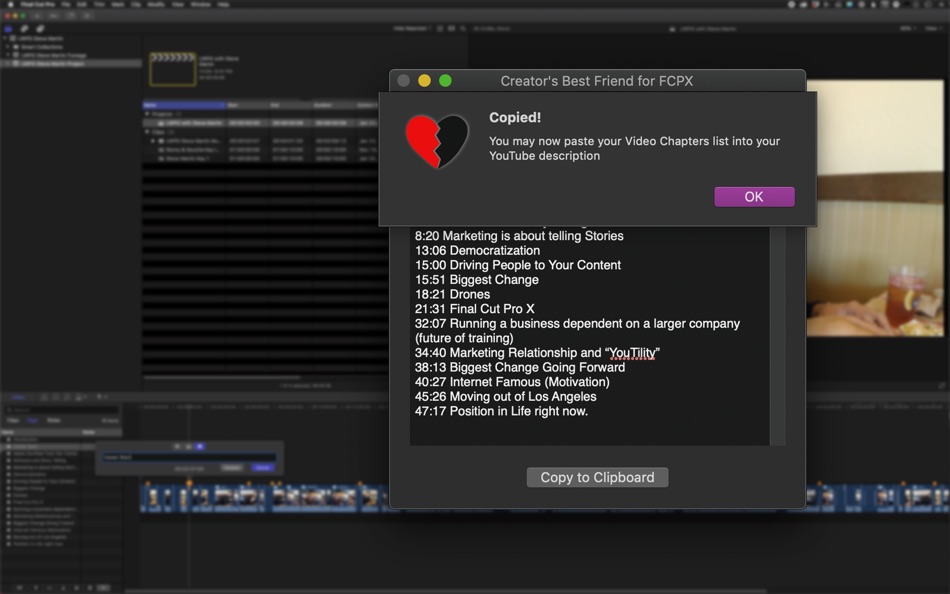This screenshot has height=594, width=950.
Task: Expand Smart Collections in the library sidebar
Action: 7,47
